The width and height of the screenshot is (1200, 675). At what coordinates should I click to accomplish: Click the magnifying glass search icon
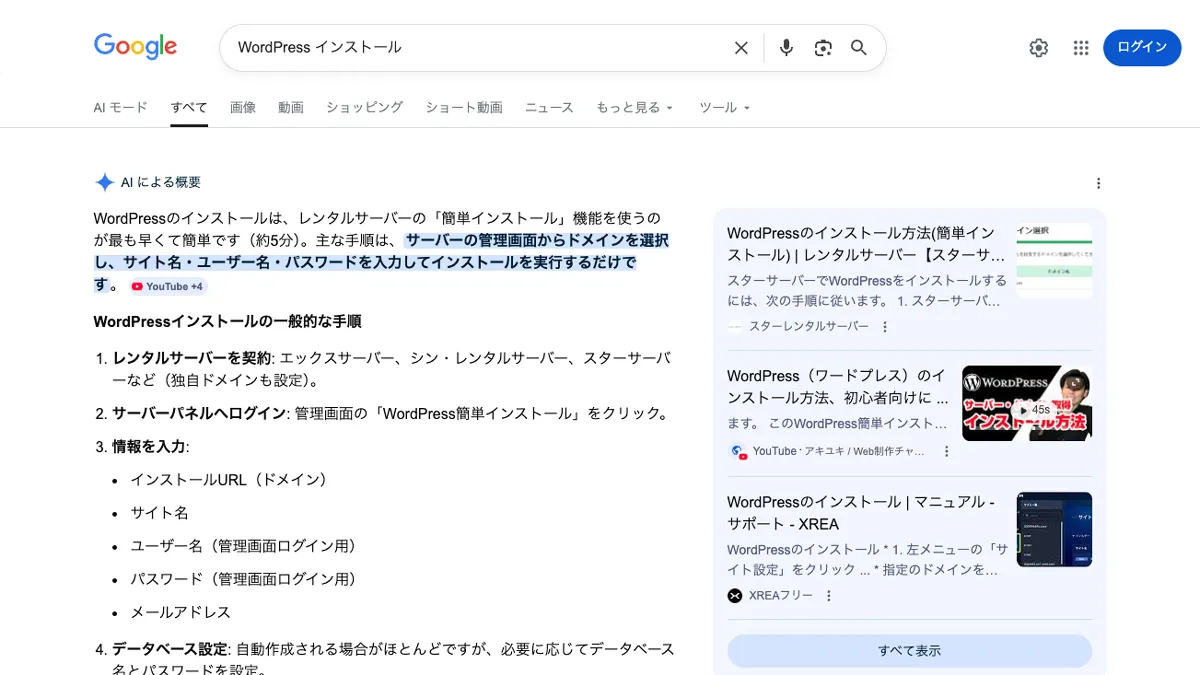coord(859,48)
